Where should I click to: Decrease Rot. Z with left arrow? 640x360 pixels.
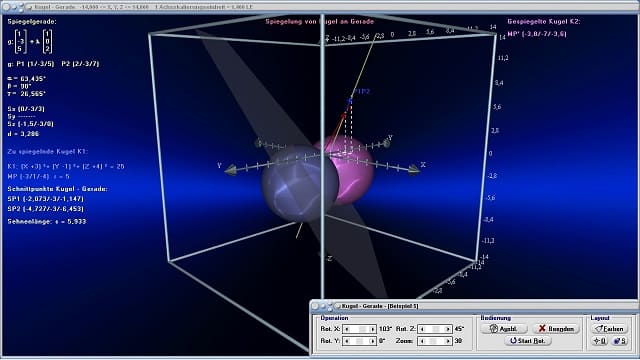422,329
